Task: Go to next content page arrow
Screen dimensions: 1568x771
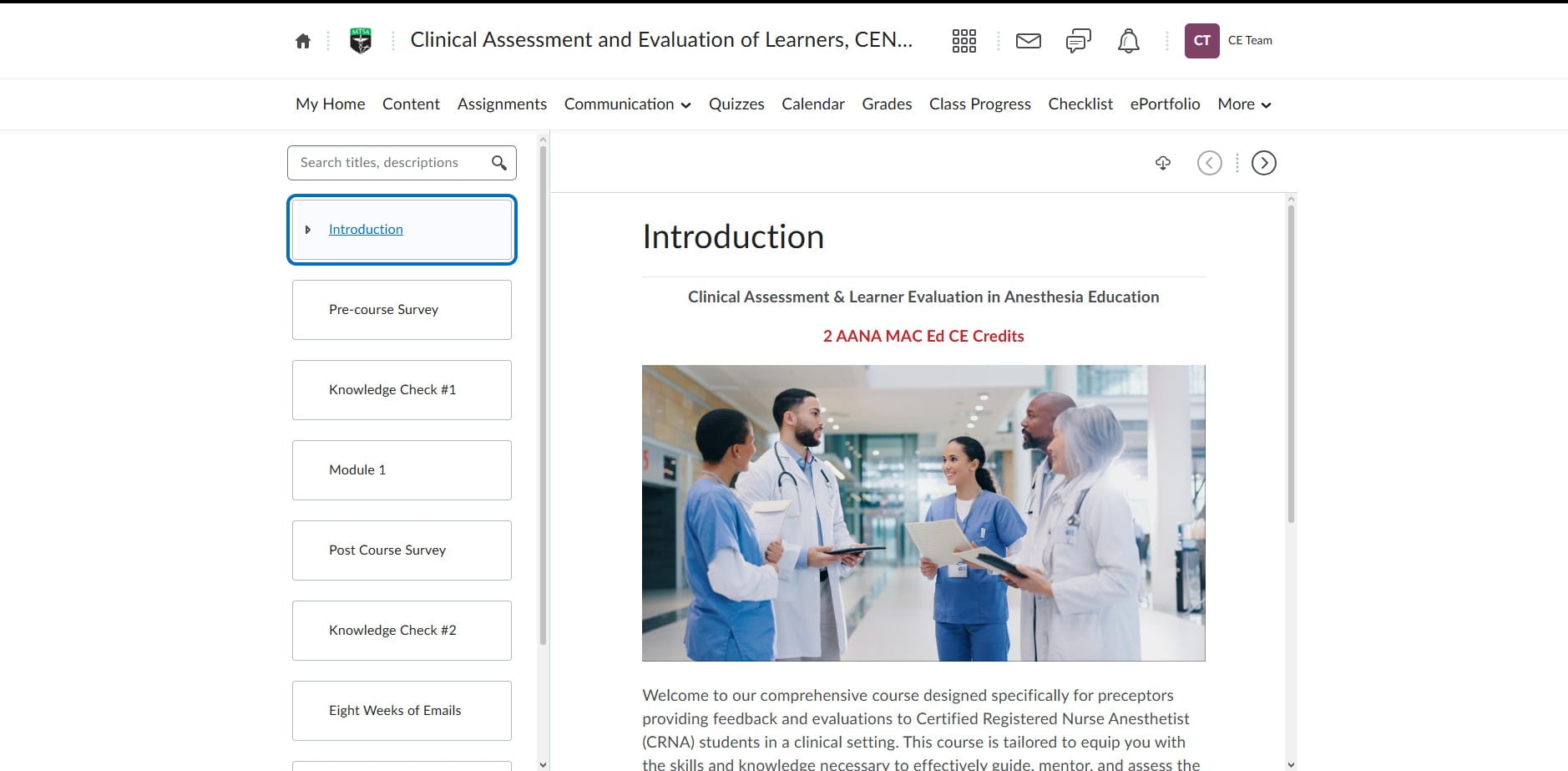Action: coord(1263,163)
